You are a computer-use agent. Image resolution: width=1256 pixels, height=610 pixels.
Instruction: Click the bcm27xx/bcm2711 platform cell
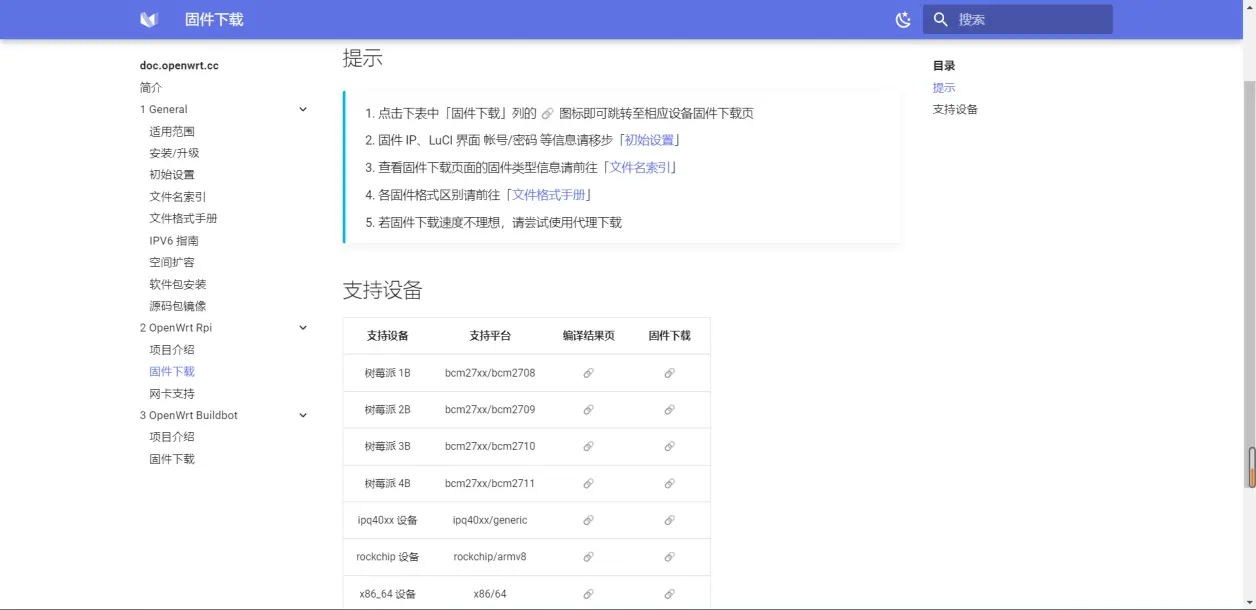490,483
